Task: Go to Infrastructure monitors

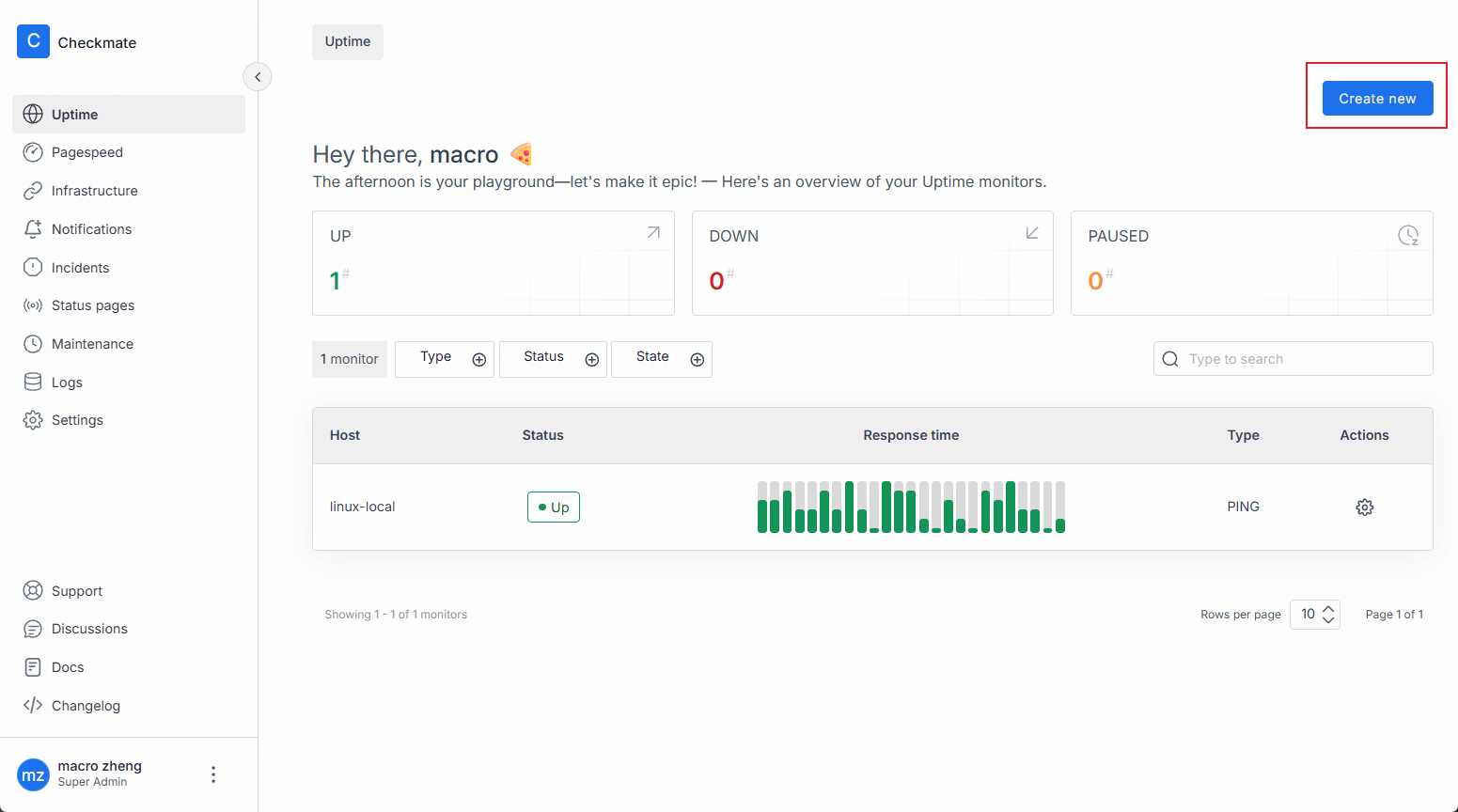Action: [x=94, y=191]
